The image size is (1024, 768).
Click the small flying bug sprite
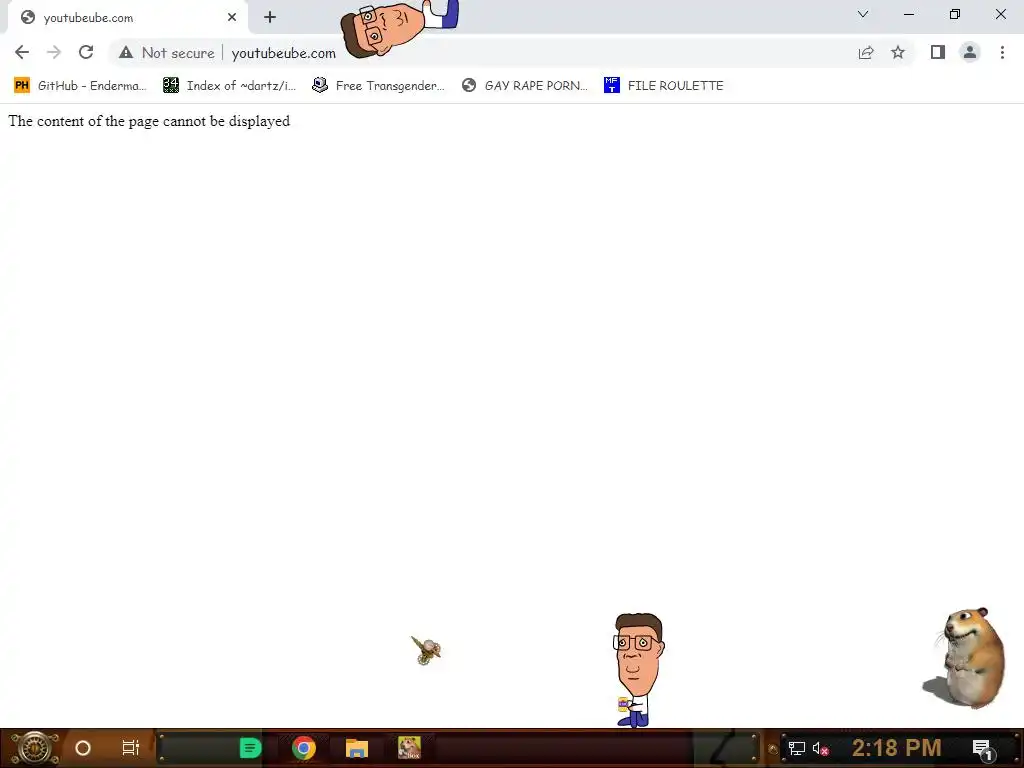[x=426, y=650]
